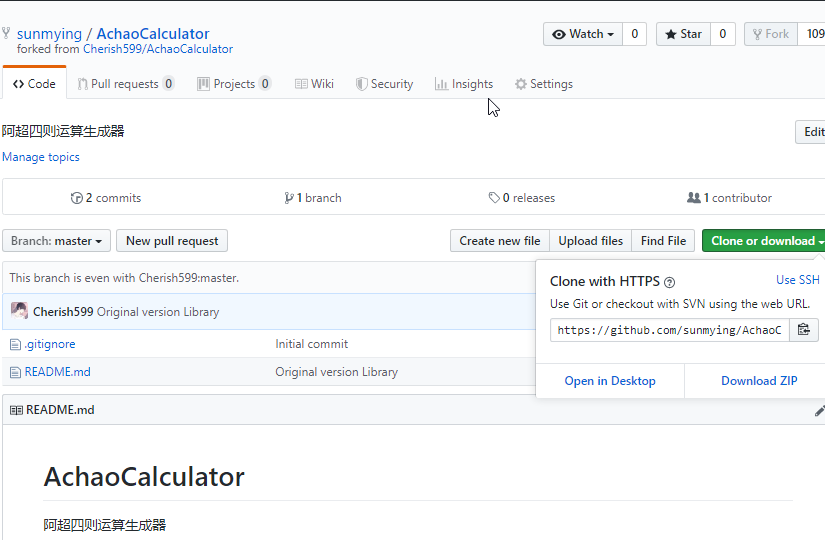The width and height of the screenshot is (825, 540).
Task: Open the Original version Library commit message
Action: [x=158, y=312]
